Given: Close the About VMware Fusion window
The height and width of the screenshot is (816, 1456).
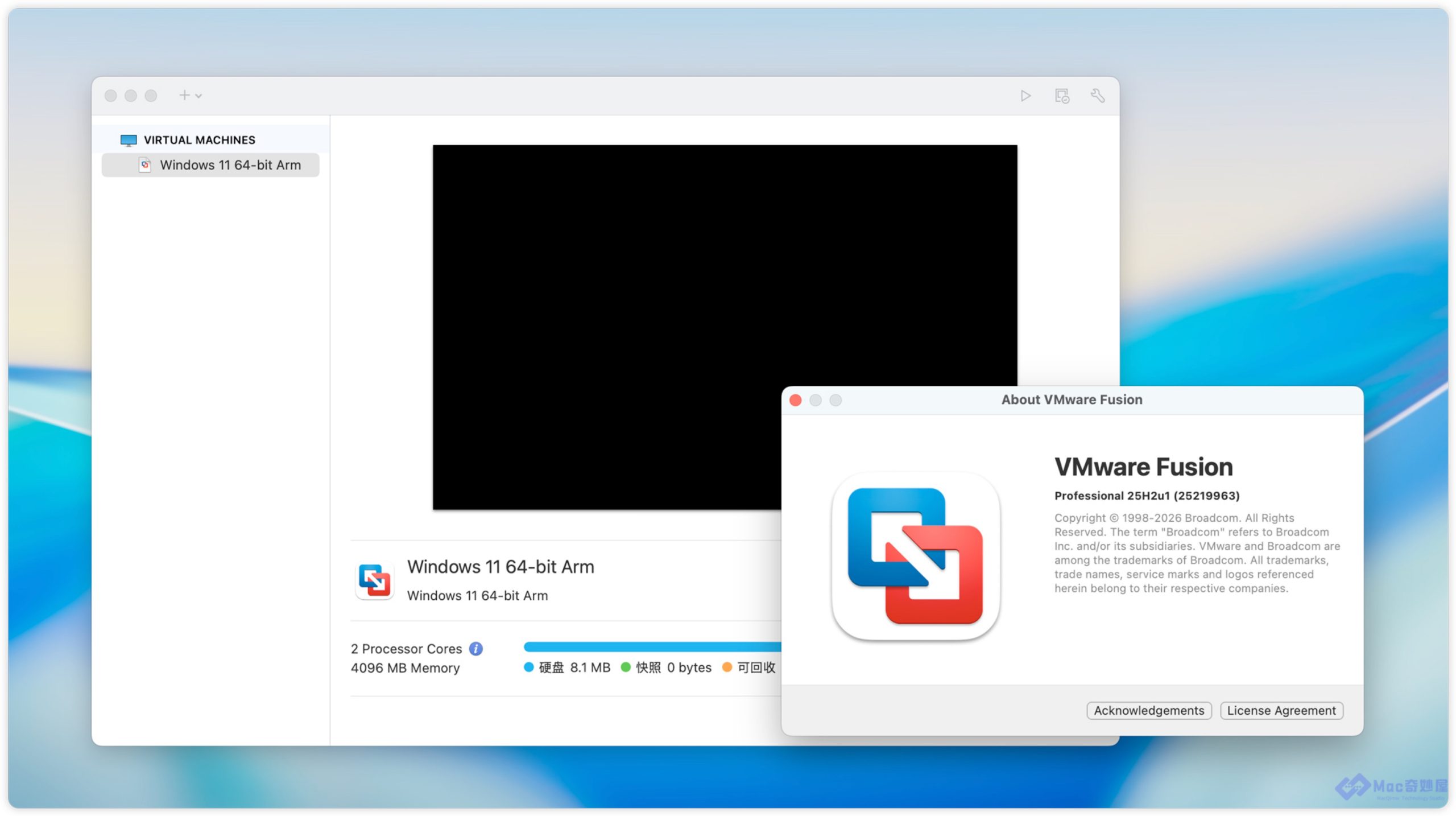Looking at the screenshot, I should tap(795, 400).
